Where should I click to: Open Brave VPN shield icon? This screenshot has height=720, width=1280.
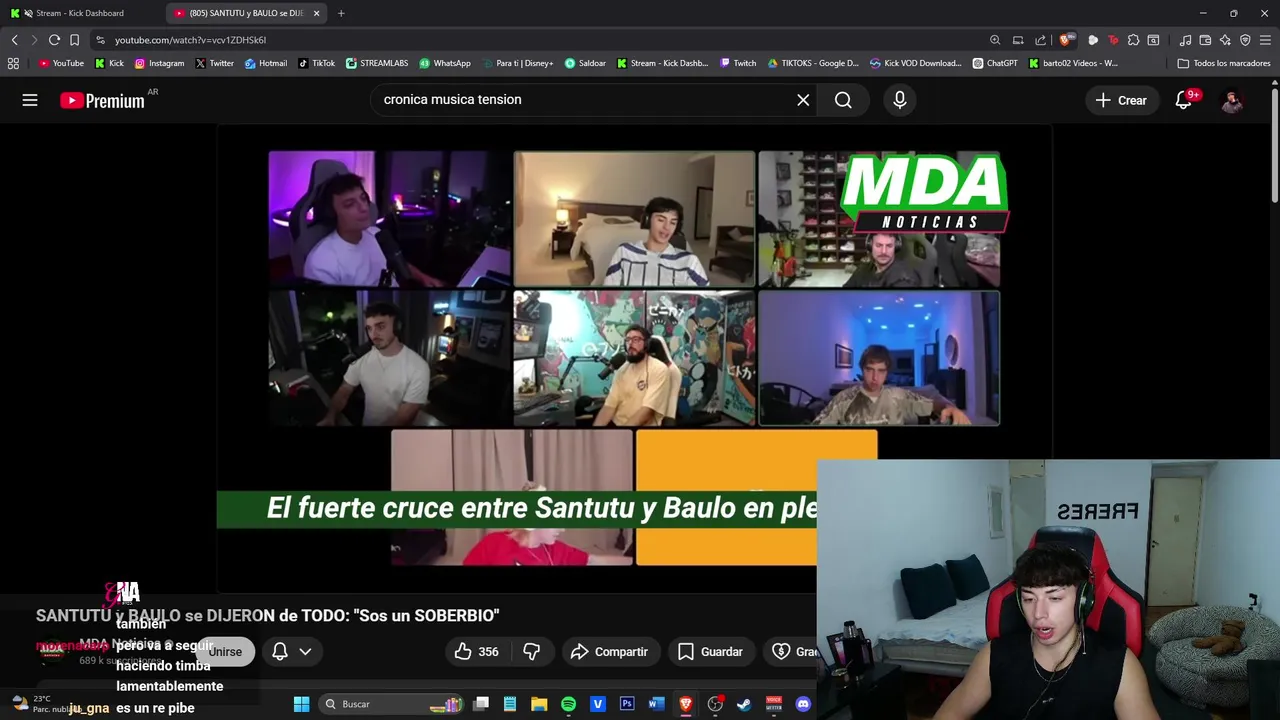point(1245,40)
